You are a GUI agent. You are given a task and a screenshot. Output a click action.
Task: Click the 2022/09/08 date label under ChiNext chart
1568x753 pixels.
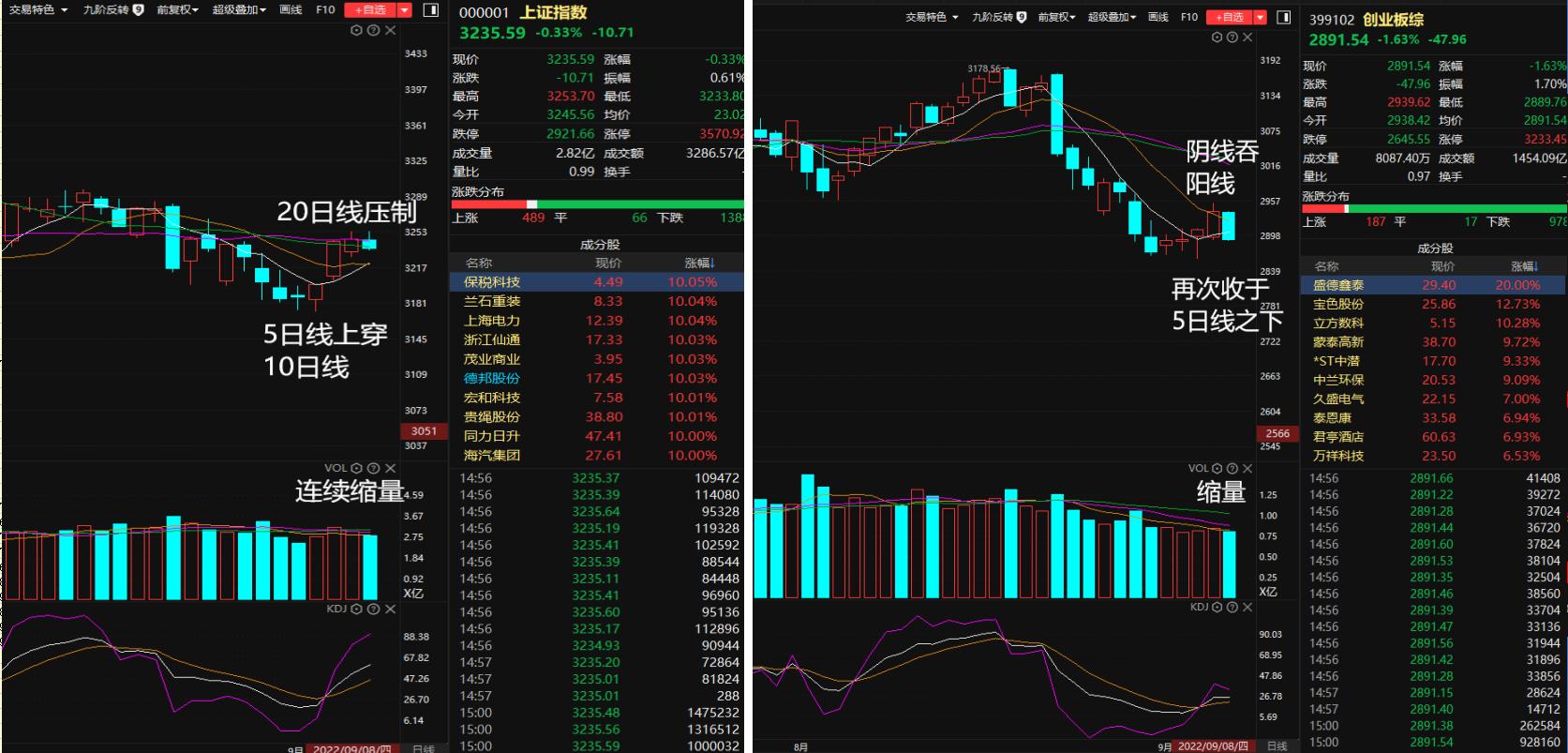click(1213, 746)
